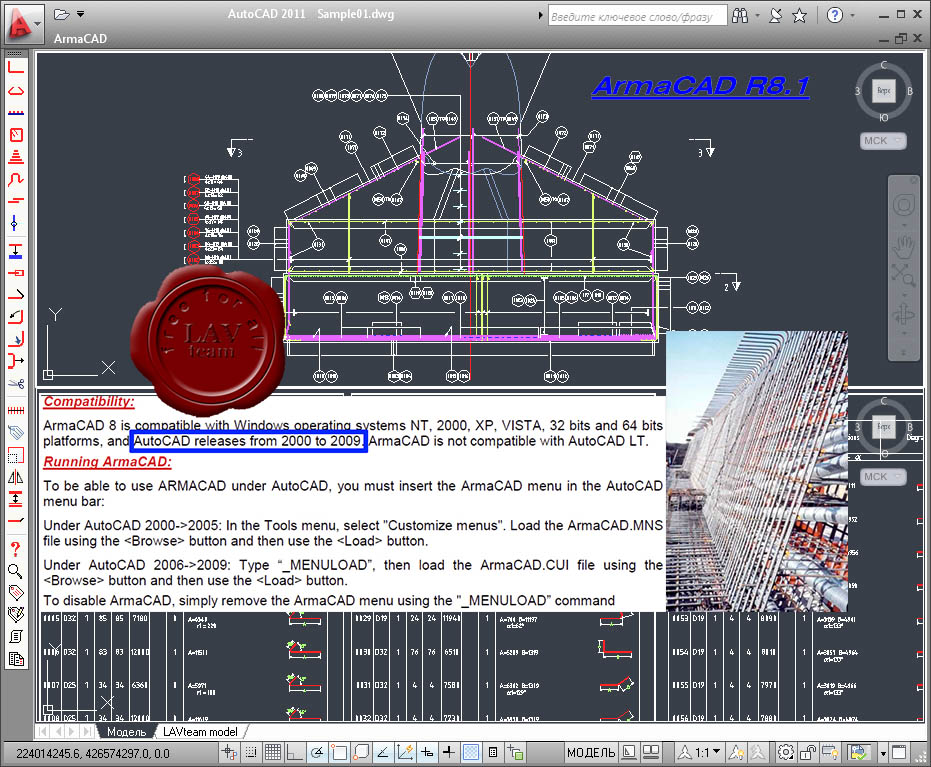
Task: Select the corner bar with curved arrow tool
Action: pos(16,317)
